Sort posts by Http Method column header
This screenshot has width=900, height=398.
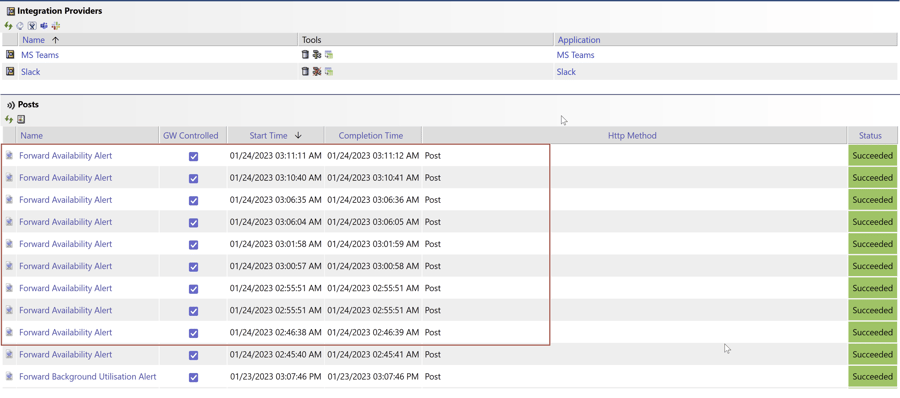632,136
